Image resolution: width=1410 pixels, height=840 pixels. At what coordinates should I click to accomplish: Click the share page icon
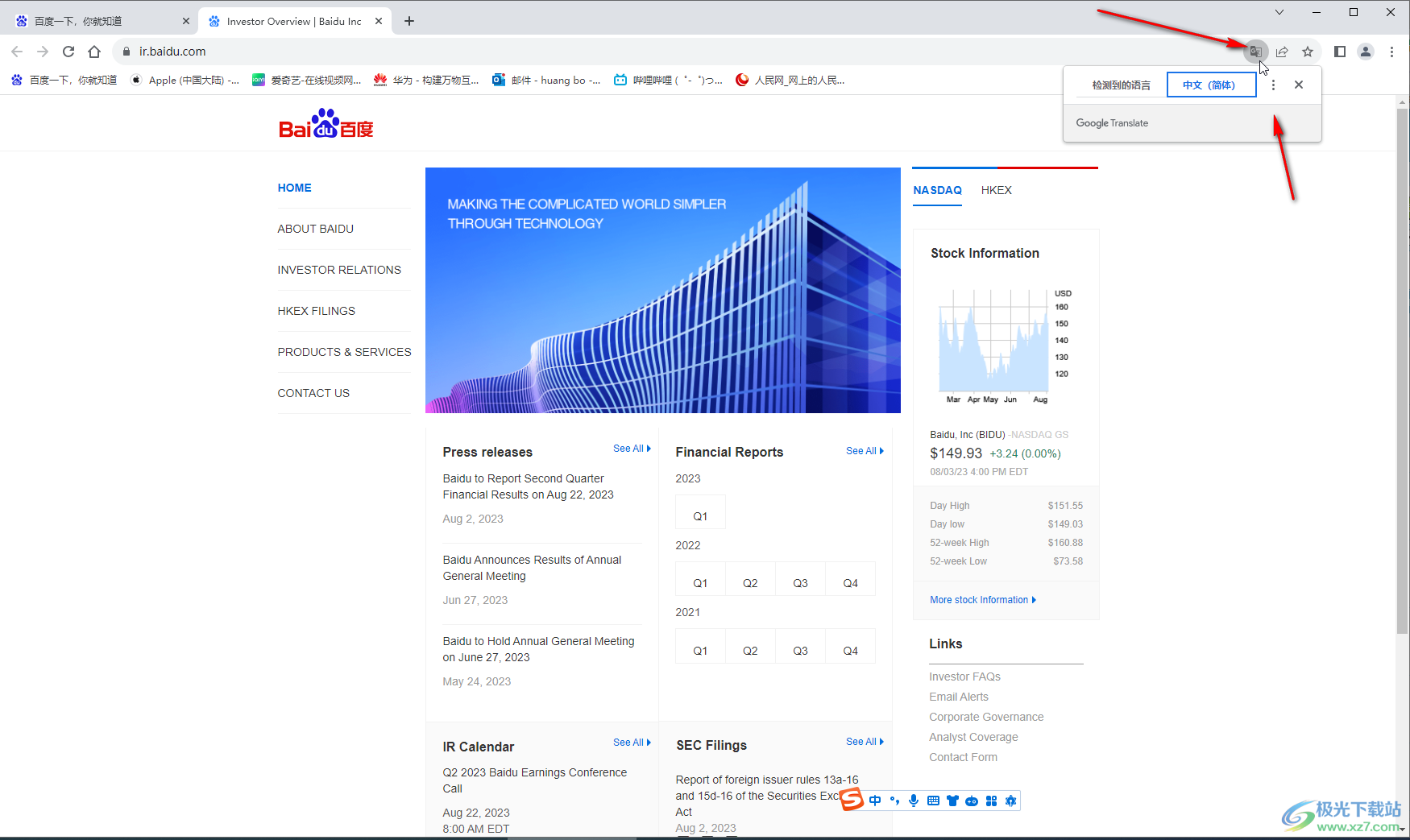coord(1282,52)
